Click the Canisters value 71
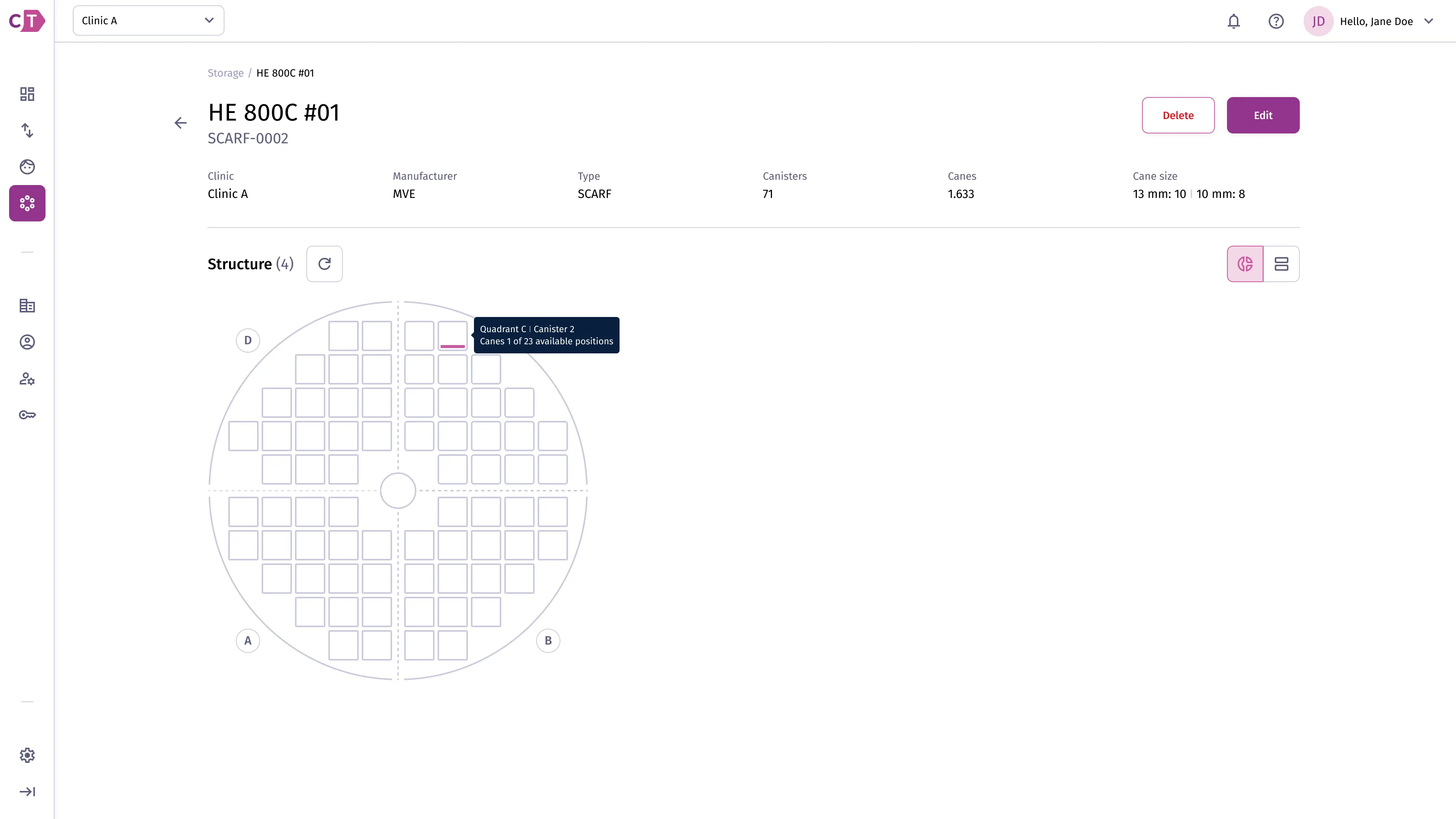Viewport: 1456px width, 819px height. [767, 194]
